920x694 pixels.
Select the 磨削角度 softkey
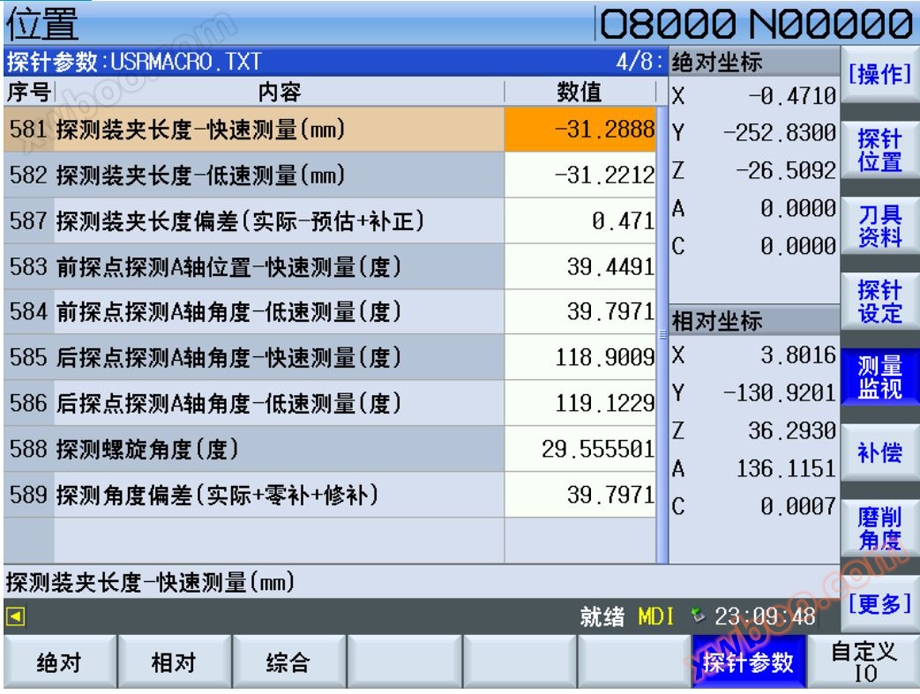[x=879, y=528]
